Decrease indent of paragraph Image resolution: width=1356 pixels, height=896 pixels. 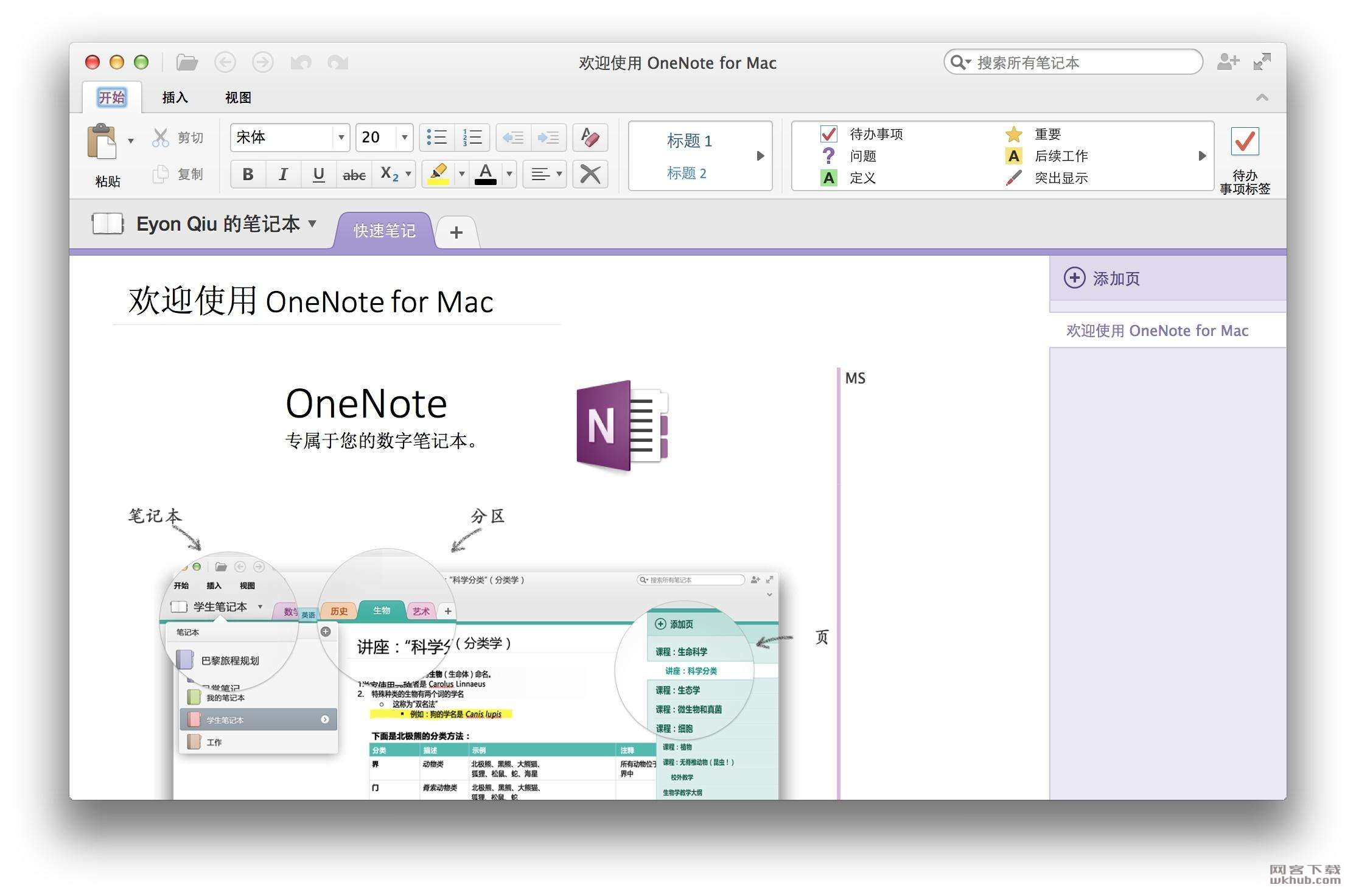click(x=513, y=138)
